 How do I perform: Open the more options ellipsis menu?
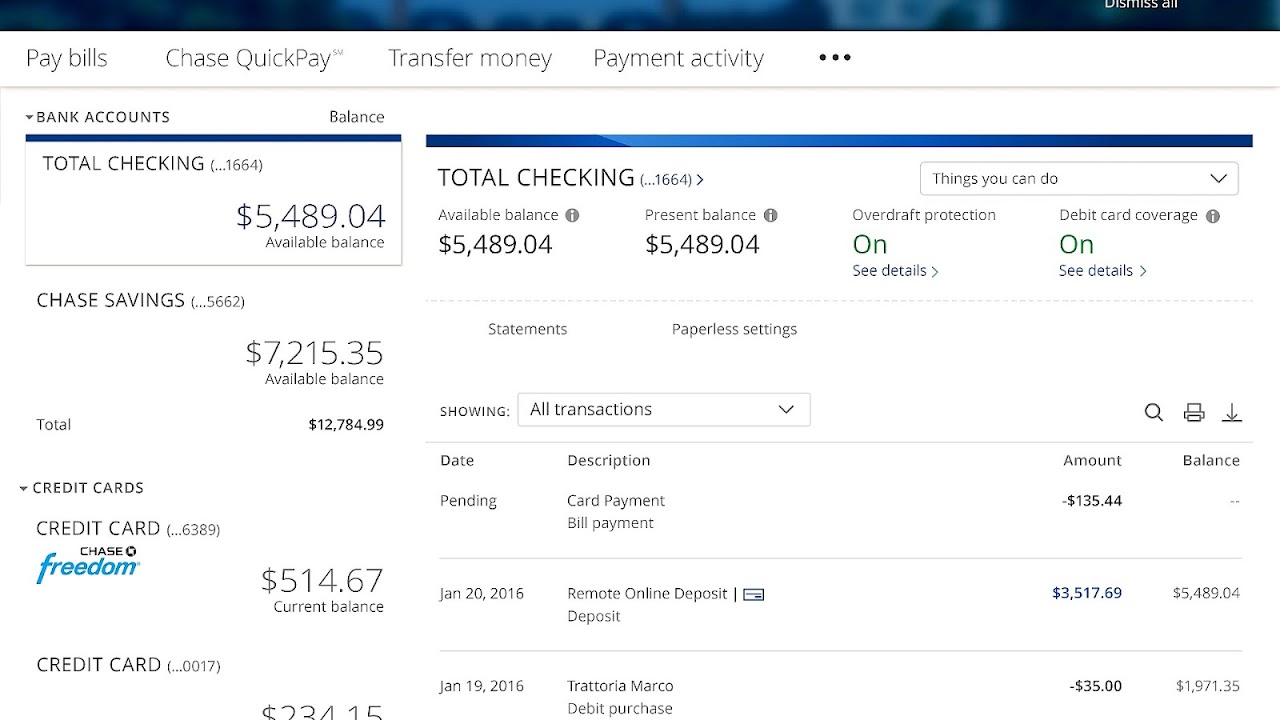834,58
